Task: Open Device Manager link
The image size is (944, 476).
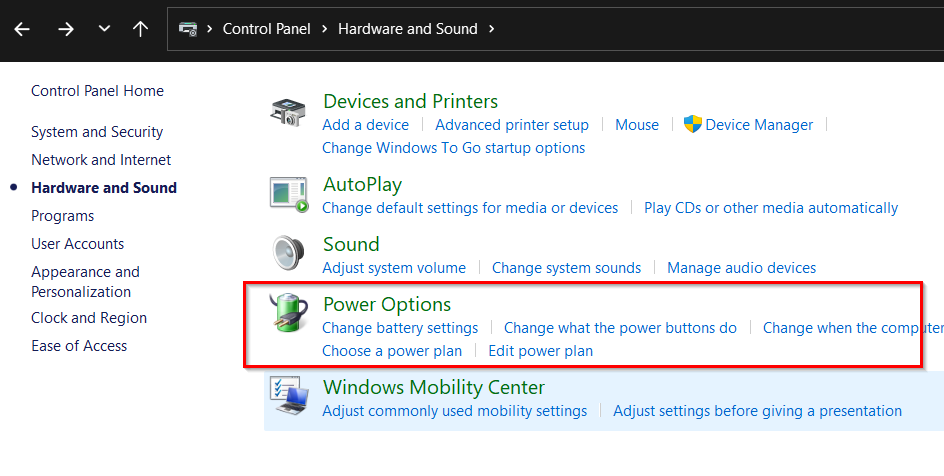Action: point(759,125)
